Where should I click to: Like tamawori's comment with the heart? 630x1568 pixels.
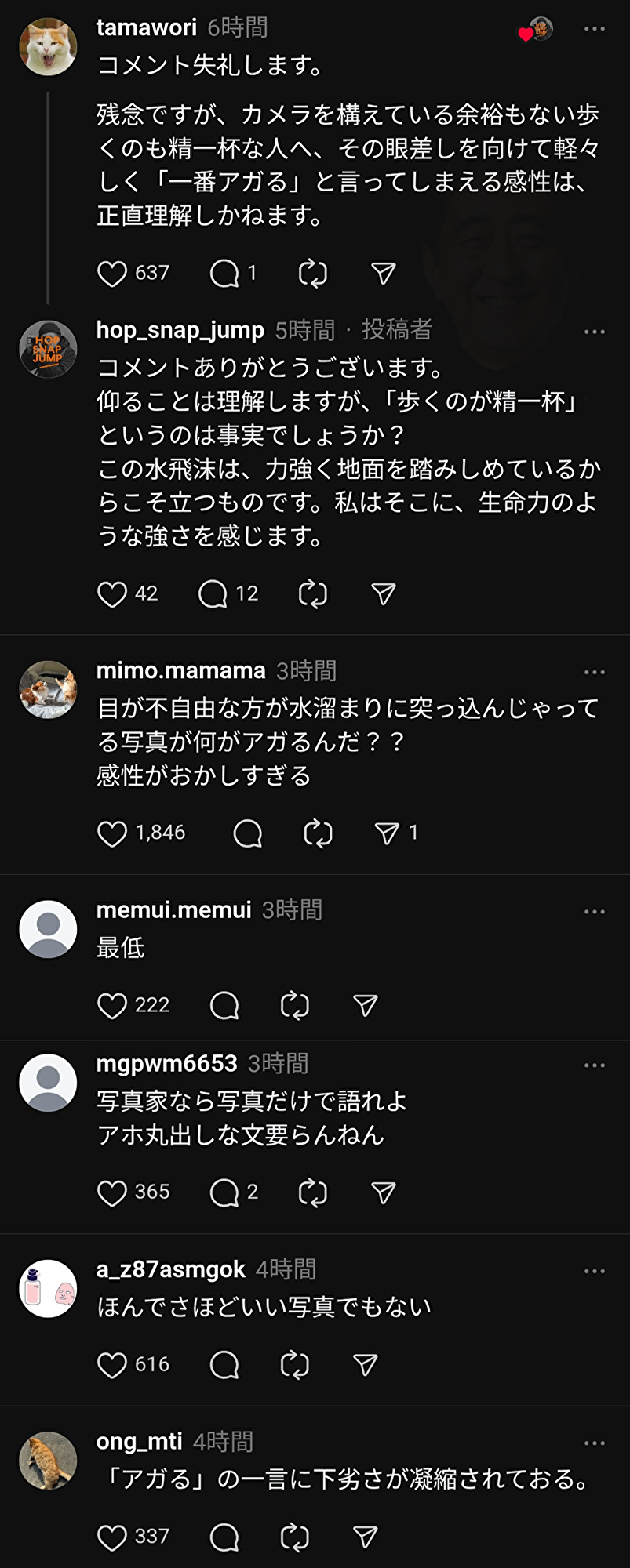tap(112, 274)
